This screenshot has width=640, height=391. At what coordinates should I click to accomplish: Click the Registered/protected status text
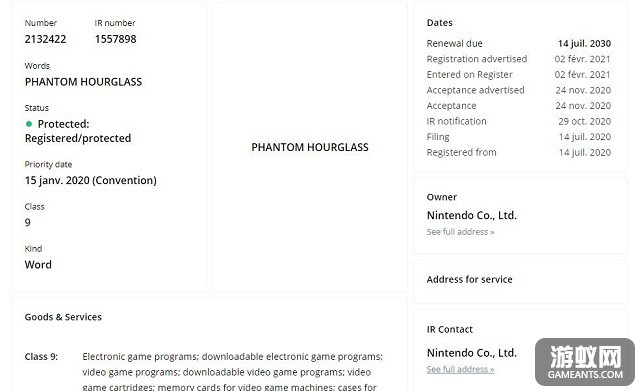click(78, 138)
